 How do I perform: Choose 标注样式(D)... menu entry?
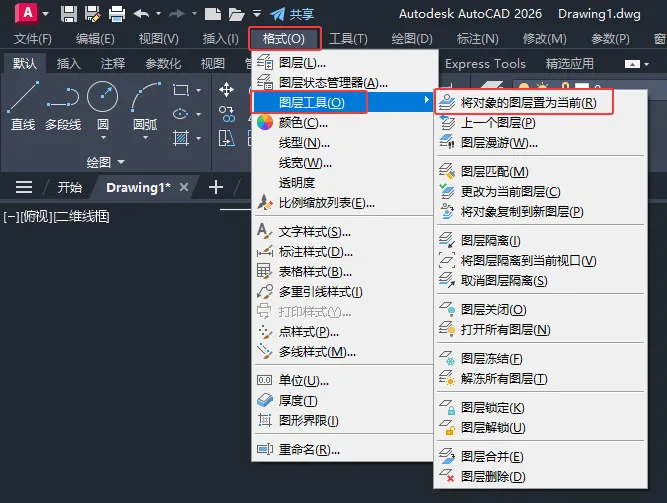343,252
